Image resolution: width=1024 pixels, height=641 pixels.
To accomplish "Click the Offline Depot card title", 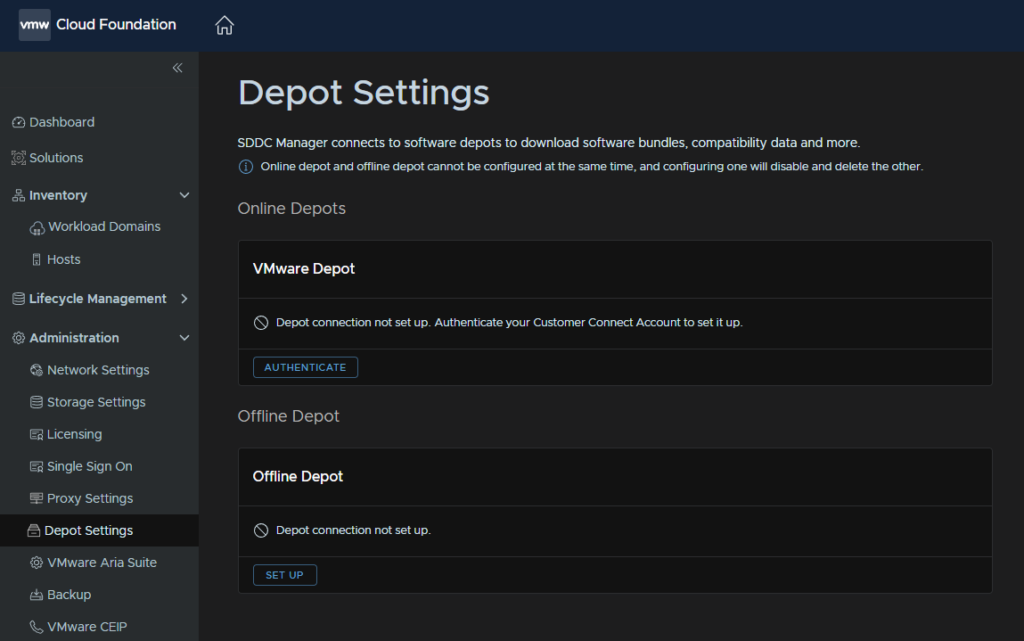I will coord(298,477).
